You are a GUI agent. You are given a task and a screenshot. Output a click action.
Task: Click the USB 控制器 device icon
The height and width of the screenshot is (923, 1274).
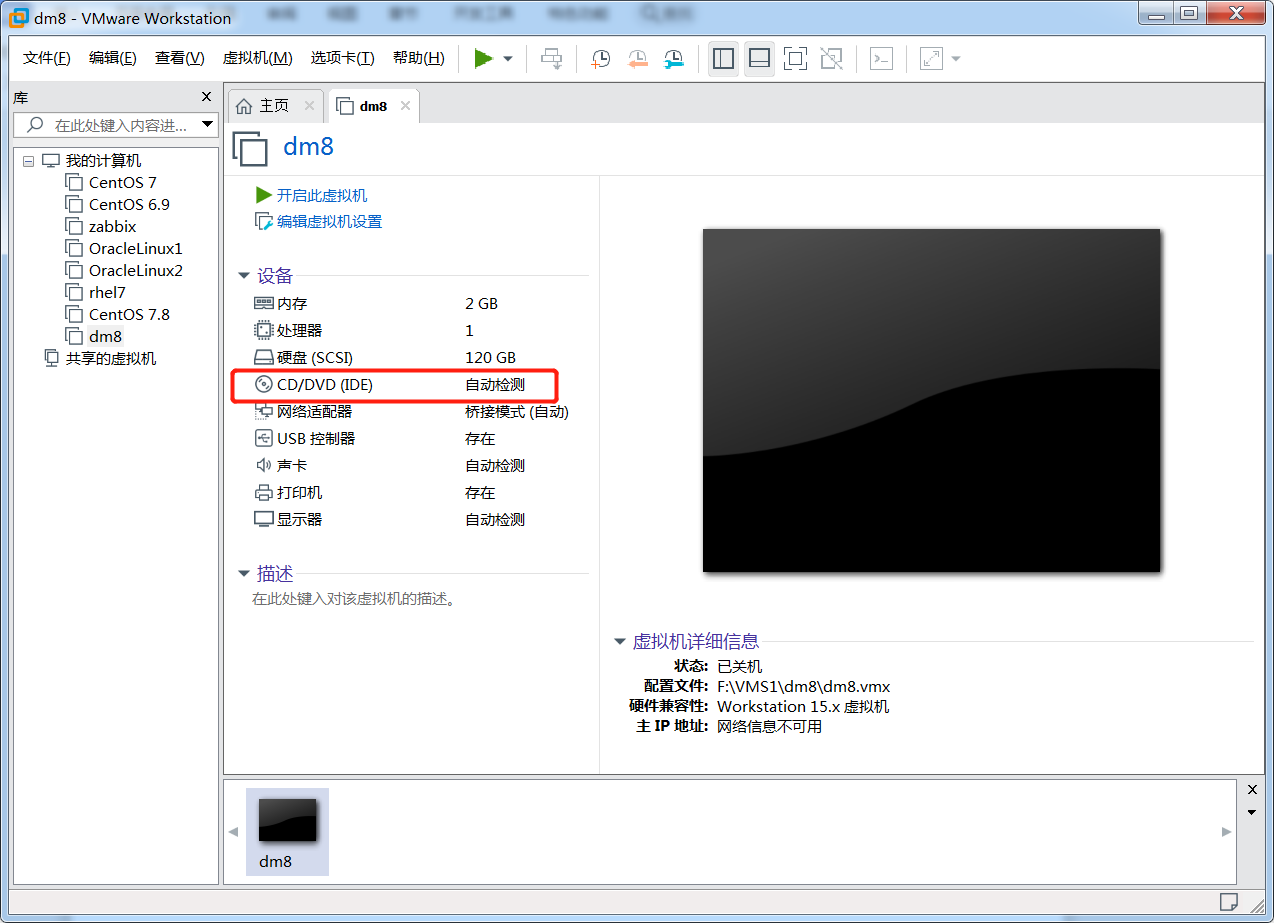[x=264, y=438]
